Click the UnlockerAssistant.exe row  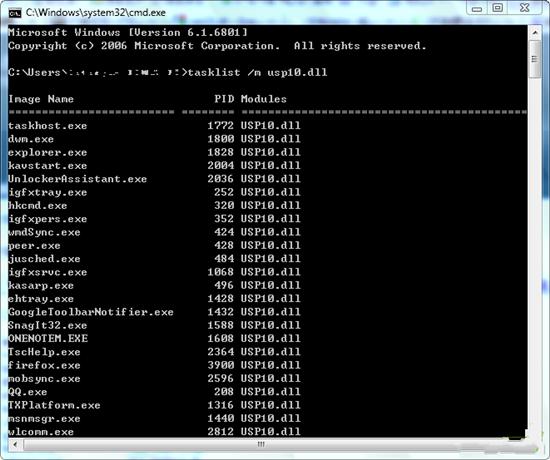coord(154,179)
